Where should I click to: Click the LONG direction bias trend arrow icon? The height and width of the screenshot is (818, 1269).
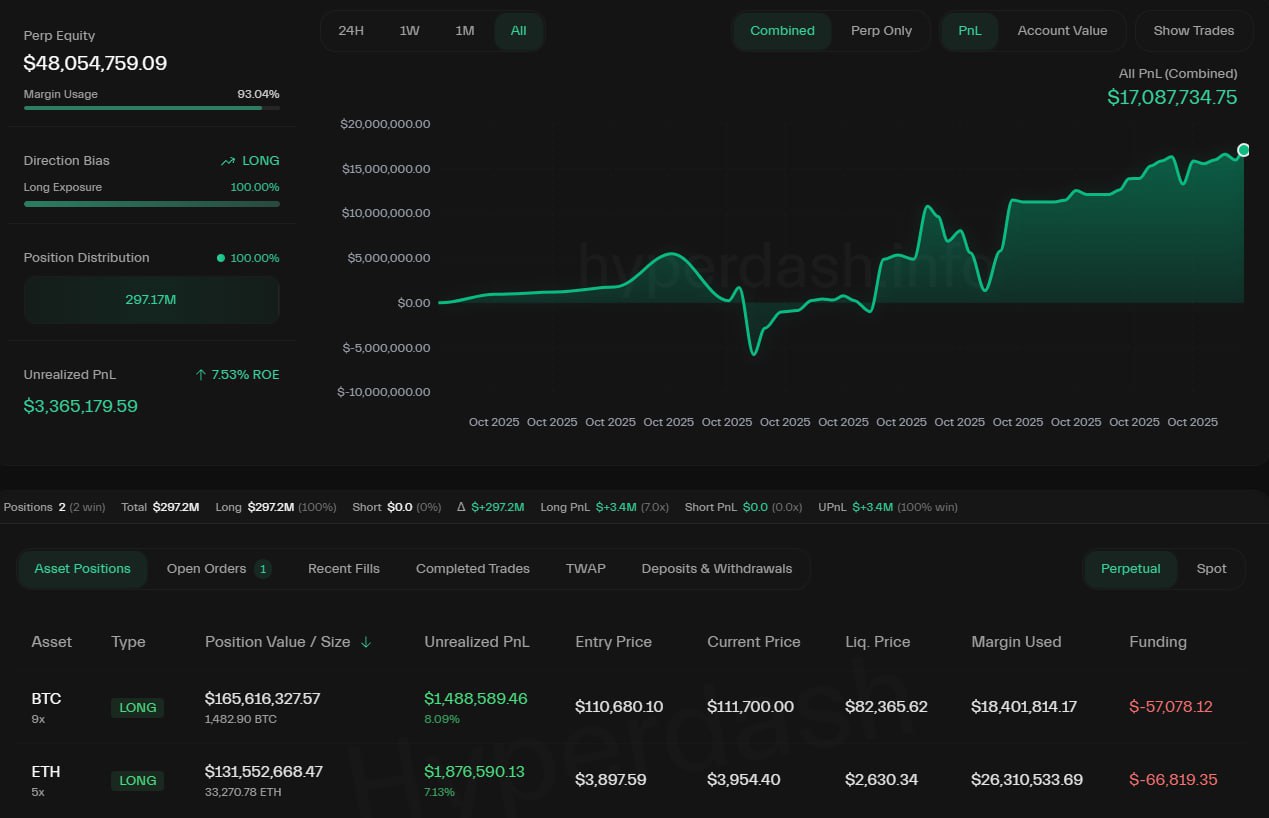coord(228,161)
